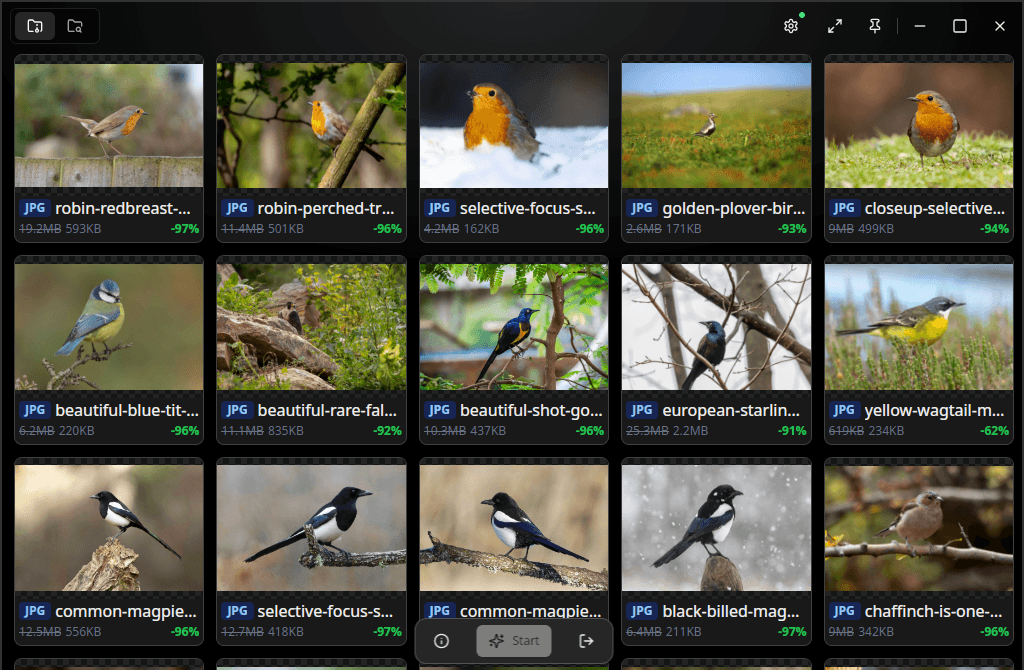Open JPG format badge on robin-redbreast image
1024x670 pixels.
35,208
